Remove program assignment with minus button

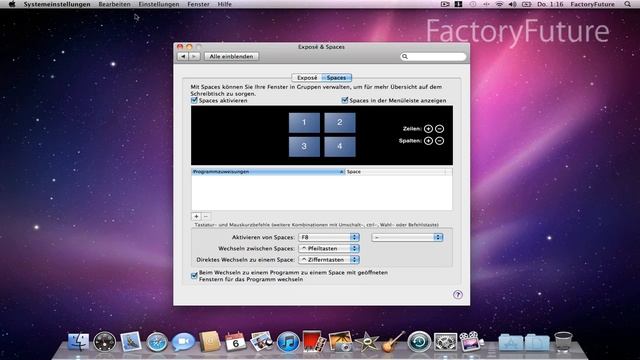pyautogui.click(x=206, y=216)
